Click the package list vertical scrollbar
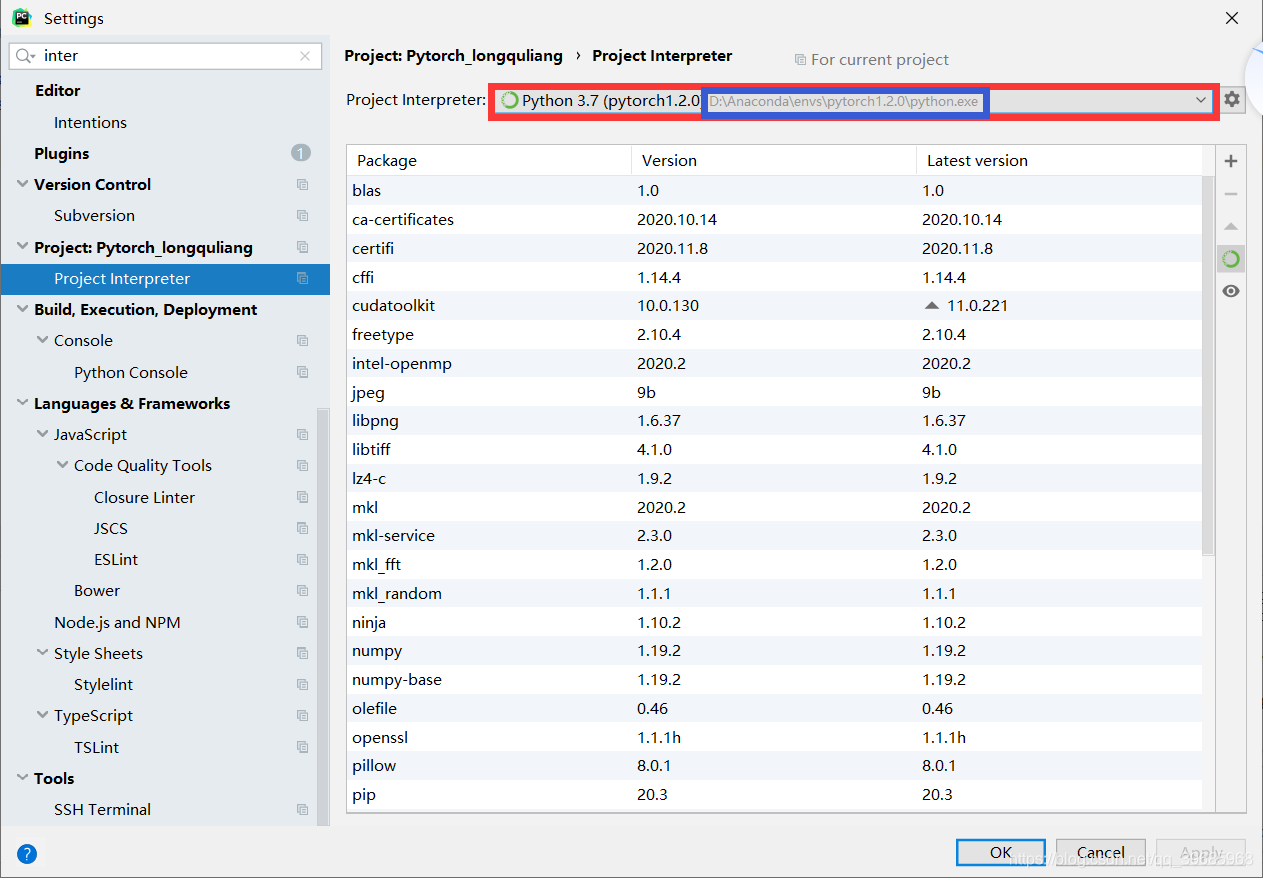Viewport: 1263px width, 878px height. pos(1208,365)
